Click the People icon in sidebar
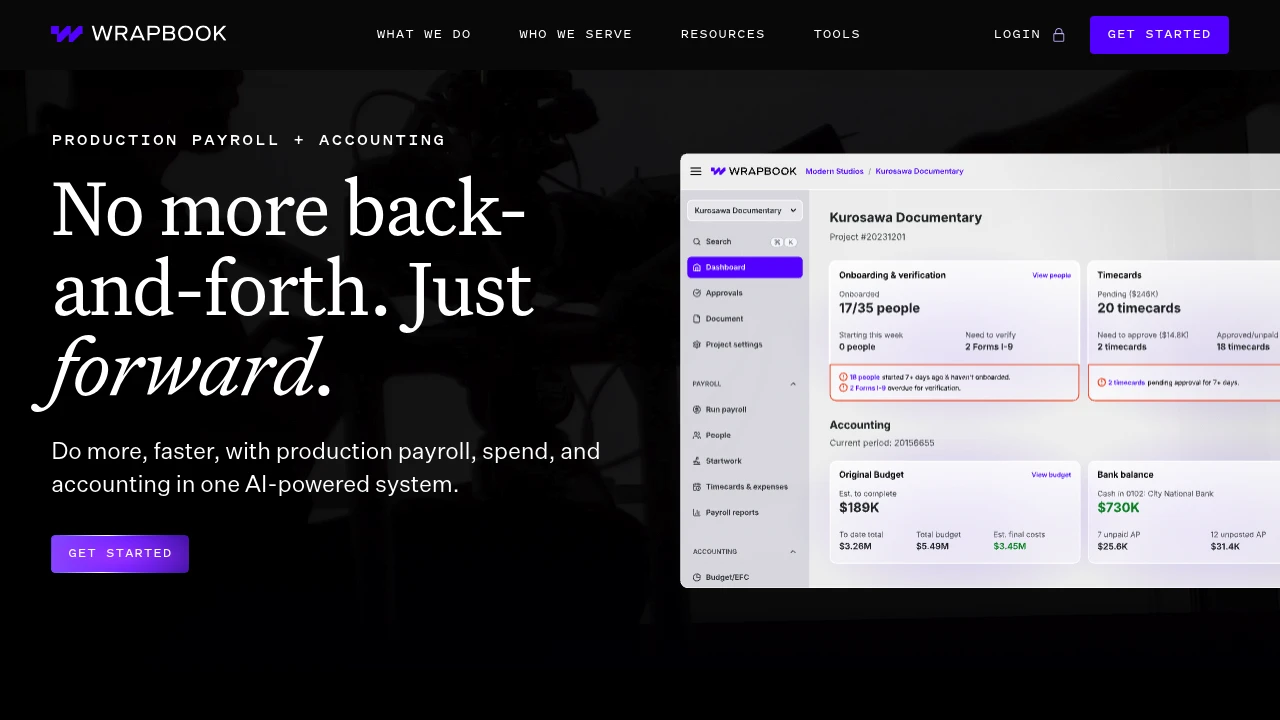Screen dimensions: 1280x720 point(697,436)
